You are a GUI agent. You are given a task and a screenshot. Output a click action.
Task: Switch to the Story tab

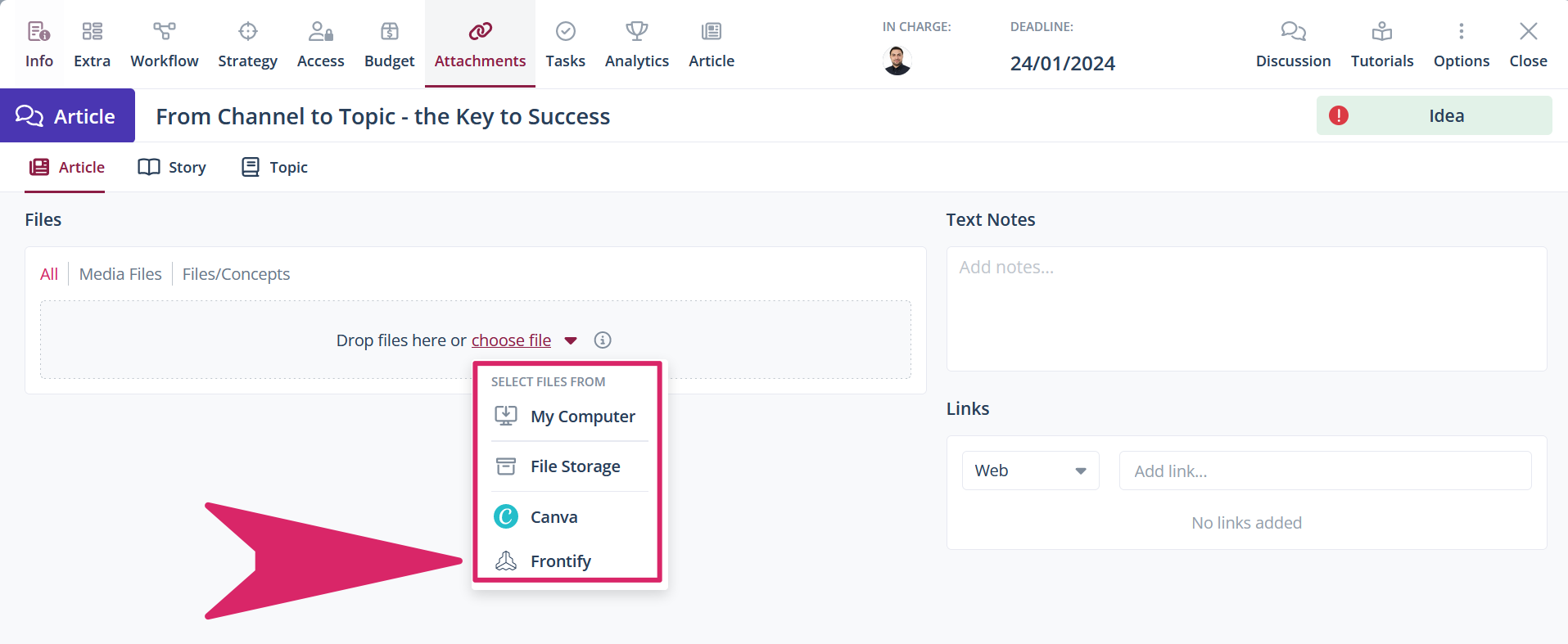click(x=172, y=168)
